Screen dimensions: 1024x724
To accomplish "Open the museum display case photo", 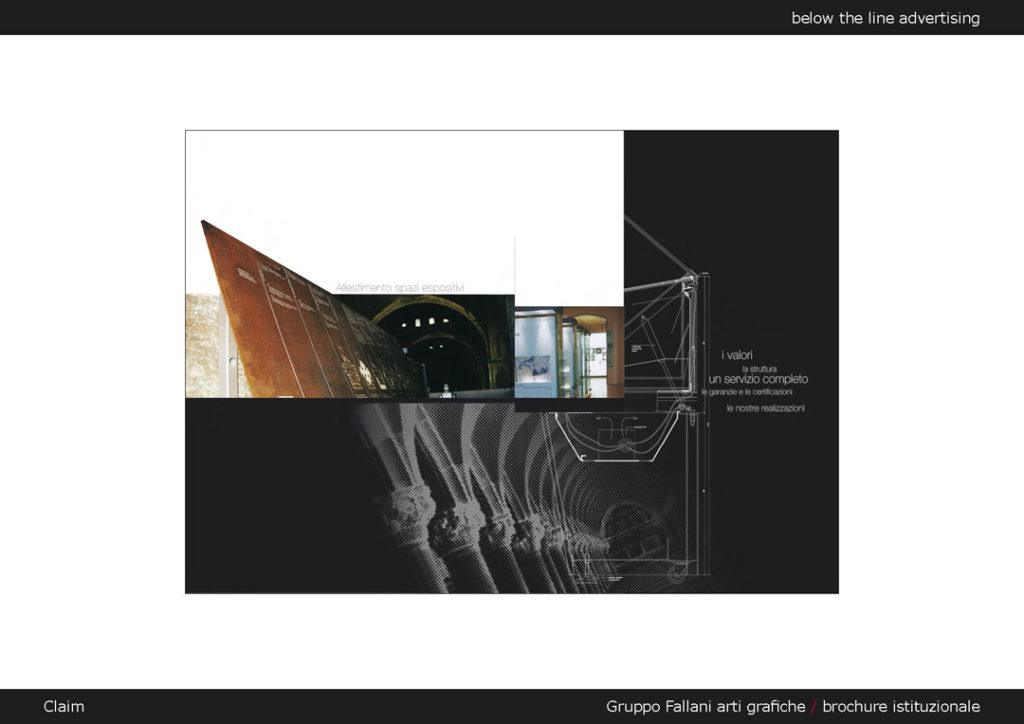I will click(x=568, y=352).
